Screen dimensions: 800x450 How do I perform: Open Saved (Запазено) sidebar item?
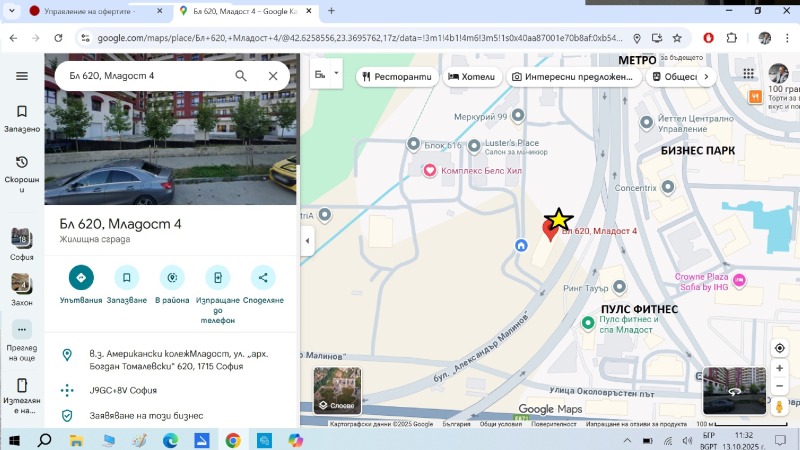[x=22, y=118]
